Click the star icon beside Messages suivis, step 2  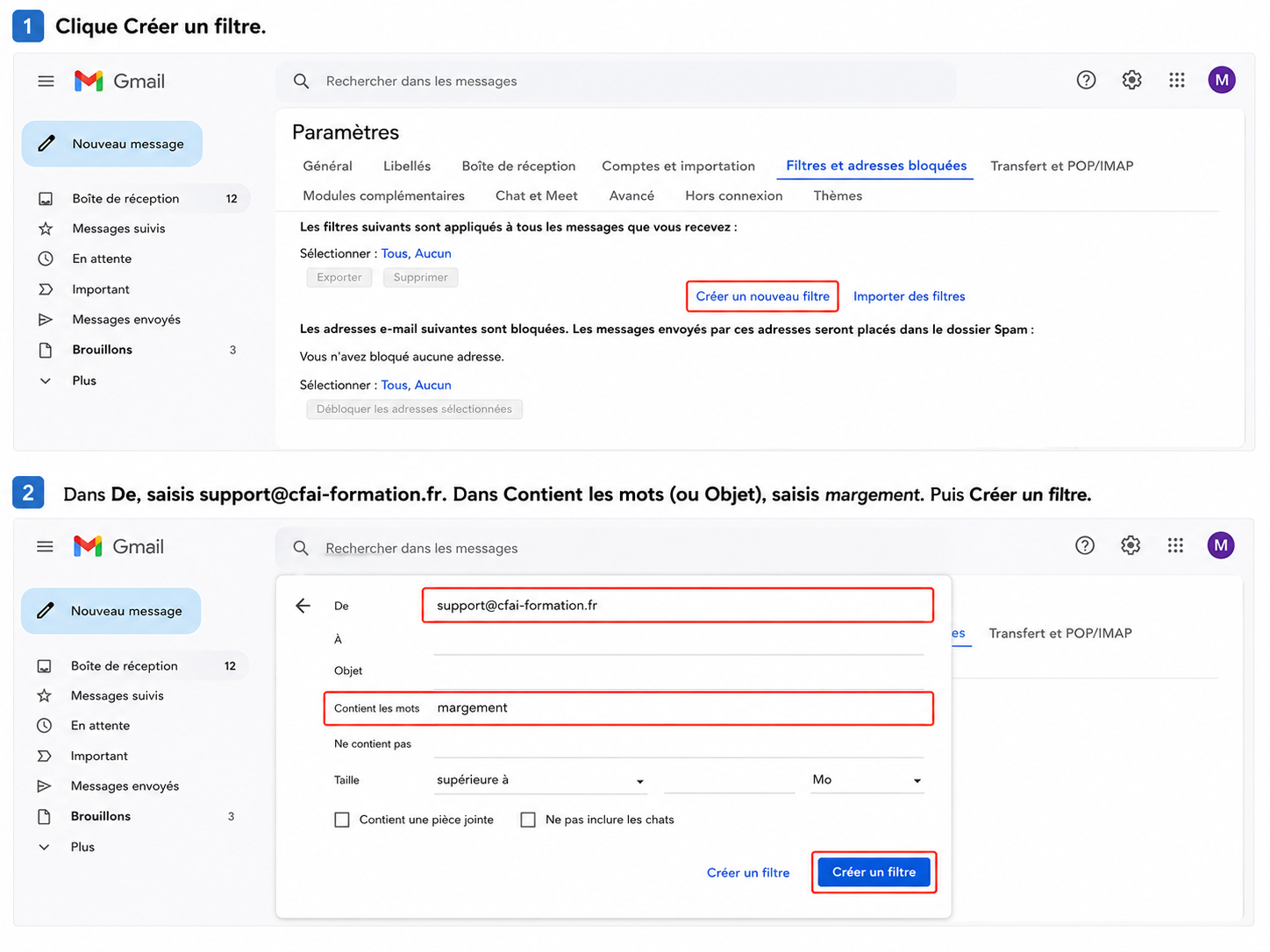45,695
